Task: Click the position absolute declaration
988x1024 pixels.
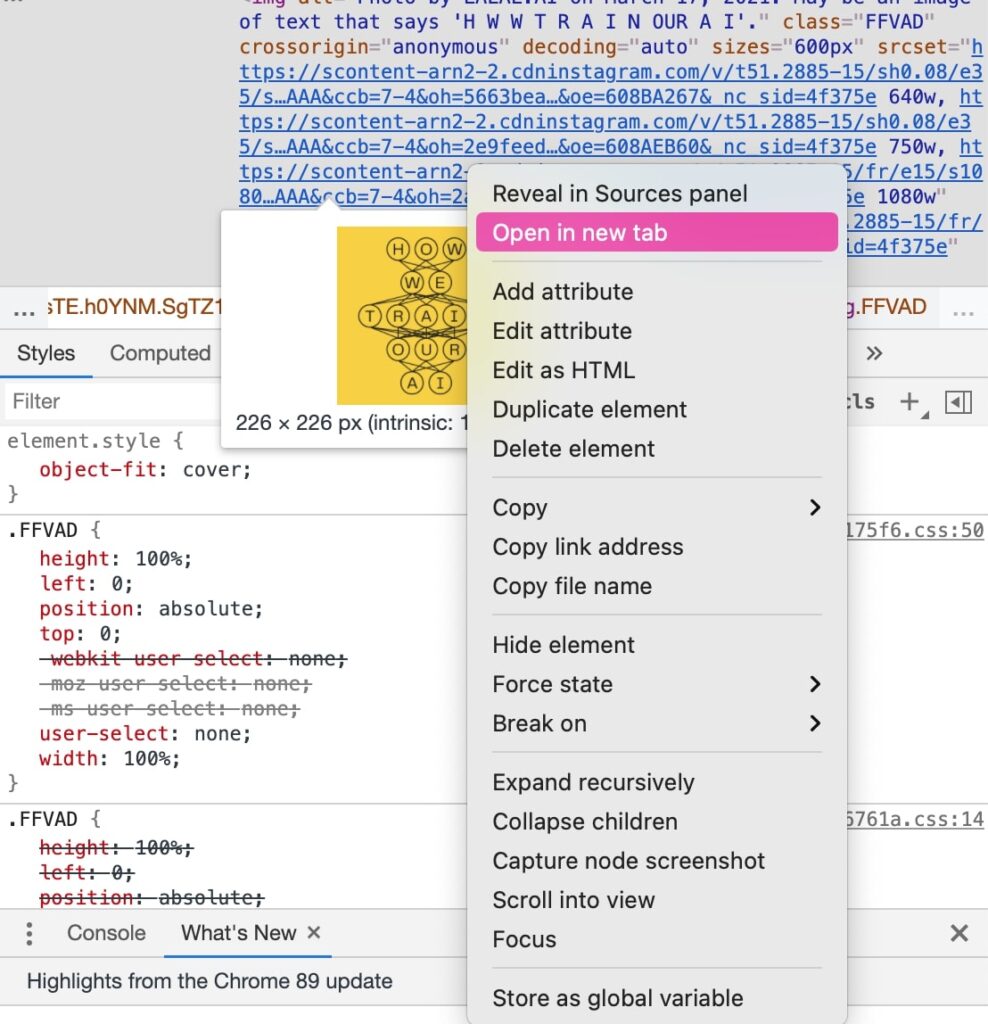Action: tap(151, 609)
